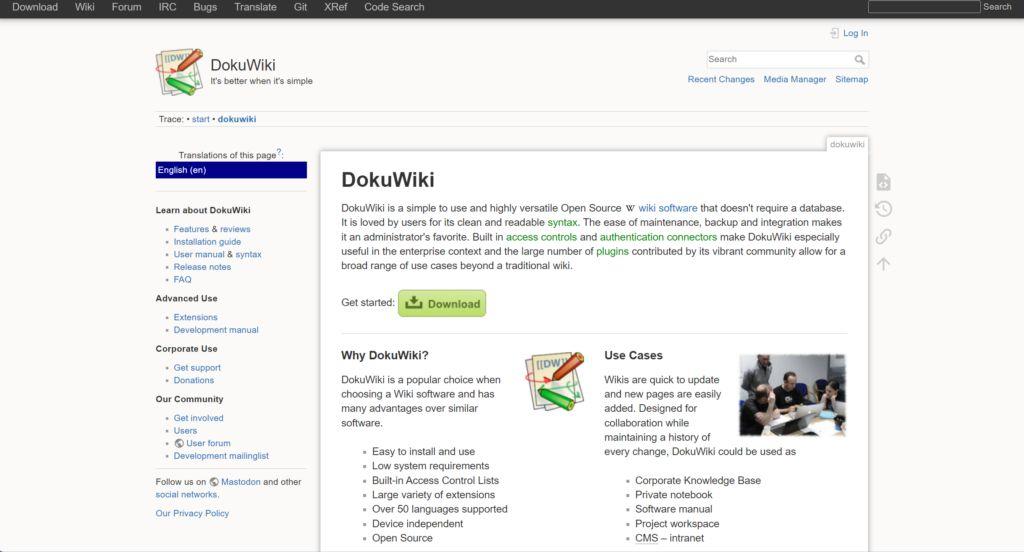The height and width of the screenshot is (552, 1024).
Task: Click the green Download button
Action: click(442, 303)
